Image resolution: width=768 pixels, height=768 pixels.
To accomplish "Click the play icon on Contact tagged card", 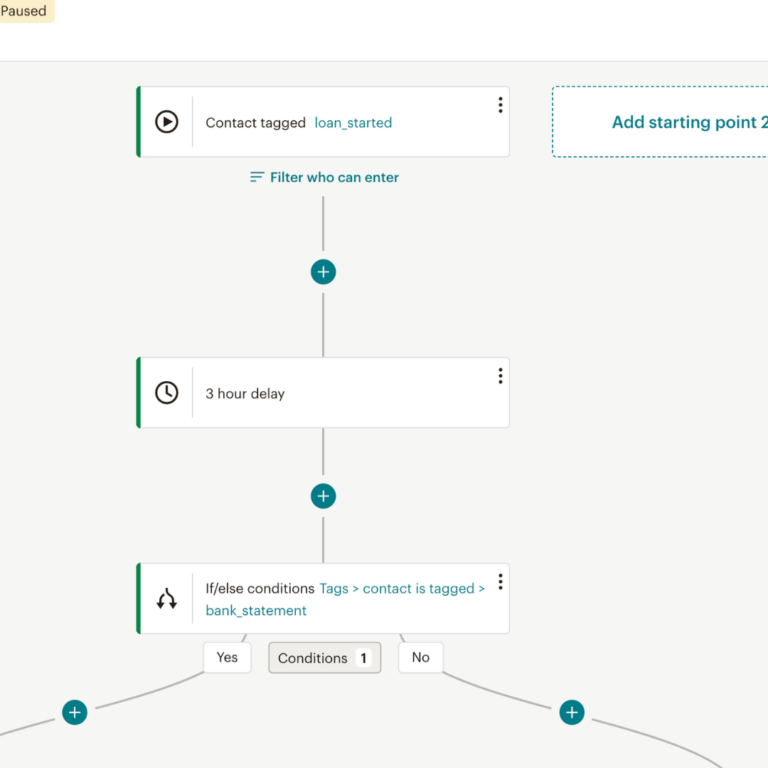I will [x=166, y=122].
